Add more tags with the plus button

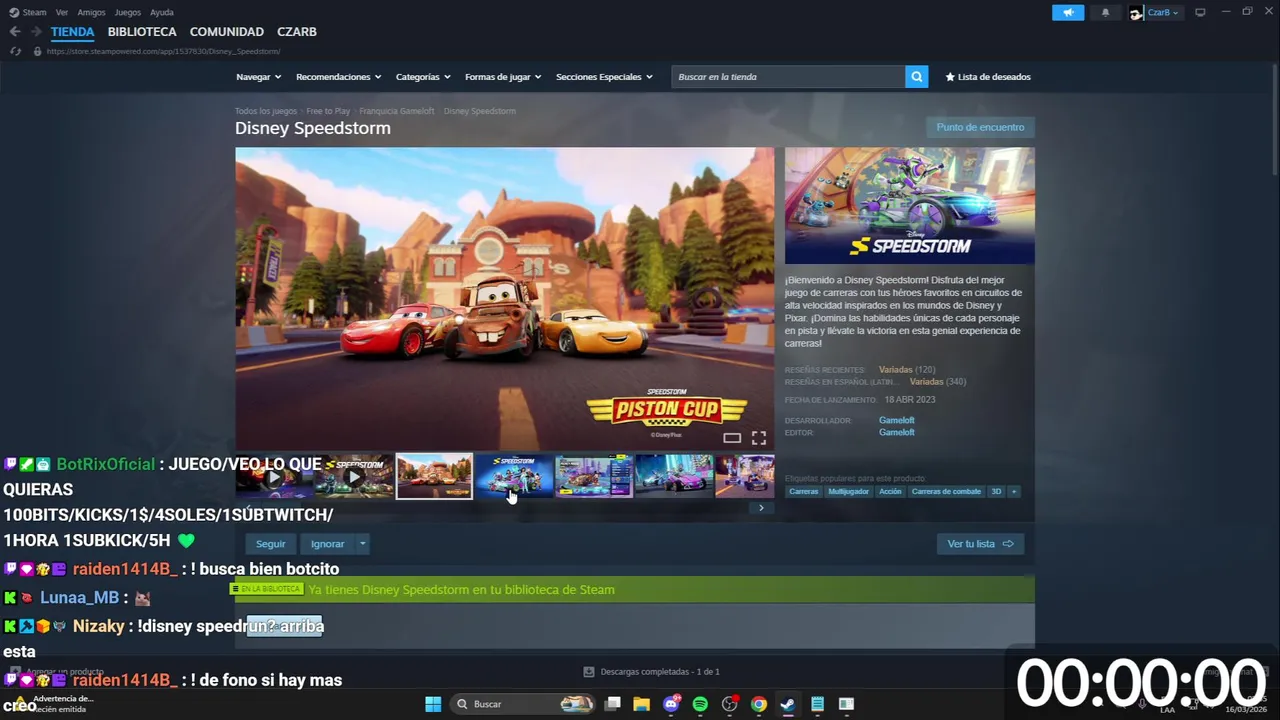point(1013,492)
